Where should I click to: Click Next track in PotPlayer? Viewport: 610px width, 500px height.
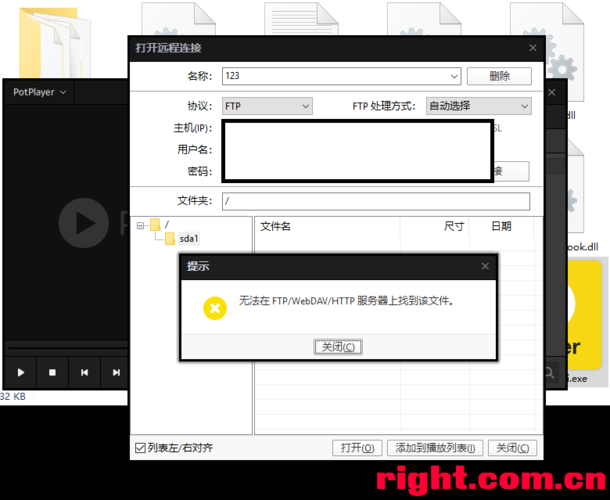(x=116, y=372)
